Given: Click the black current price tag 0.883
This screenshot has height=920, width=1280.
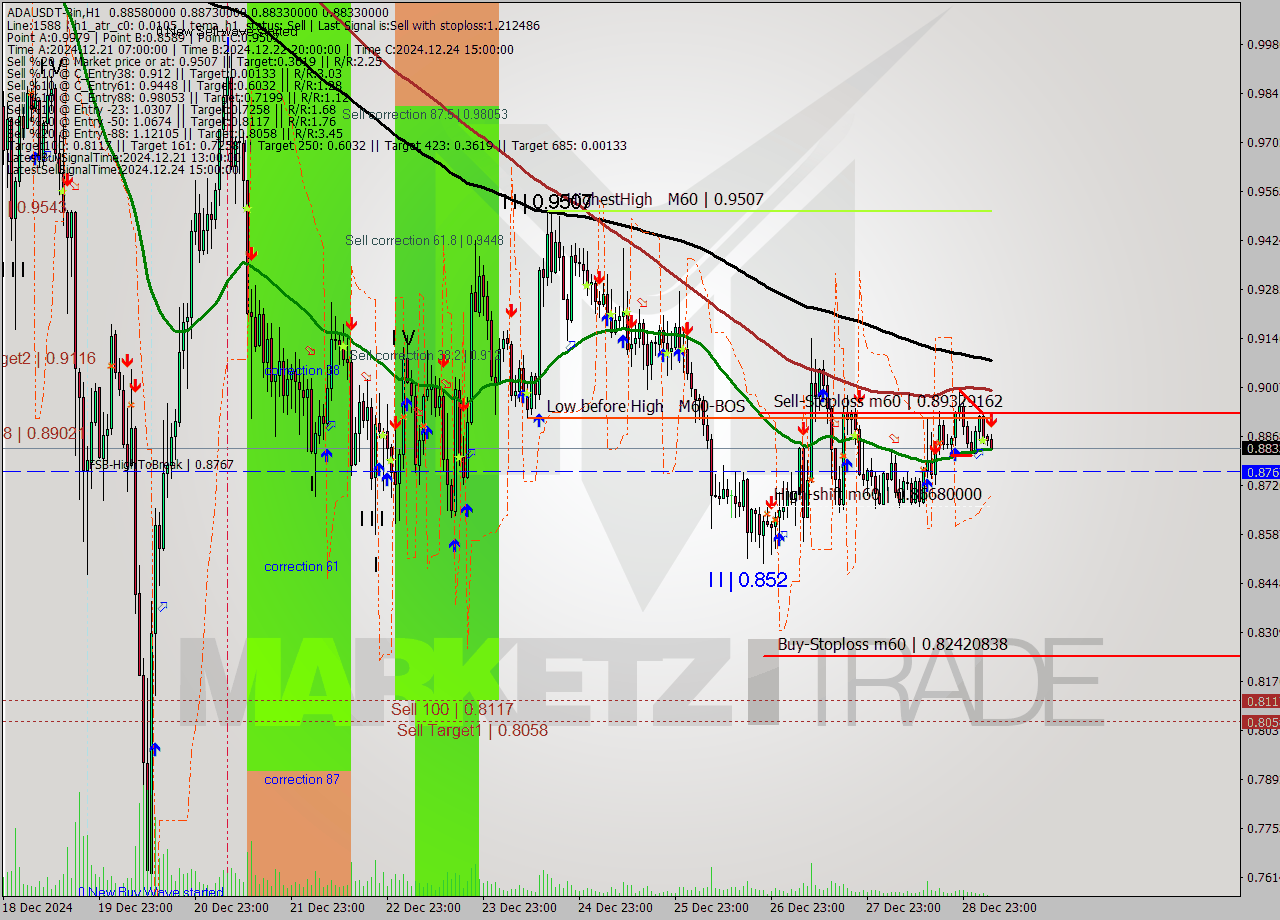Looking at the screenshot, I should point(1260,448).
